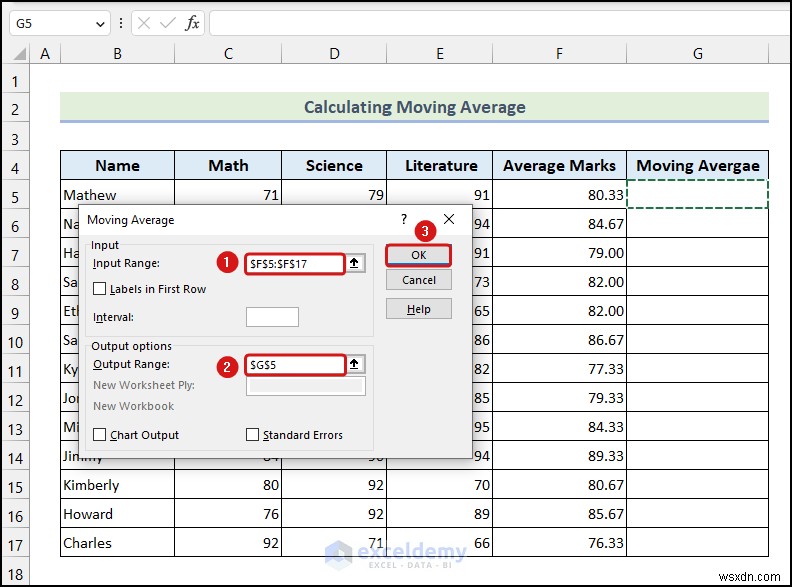Select column F header
Image resolution: width=792 pixels, height=587 pixels.
(x=560, y=54)
